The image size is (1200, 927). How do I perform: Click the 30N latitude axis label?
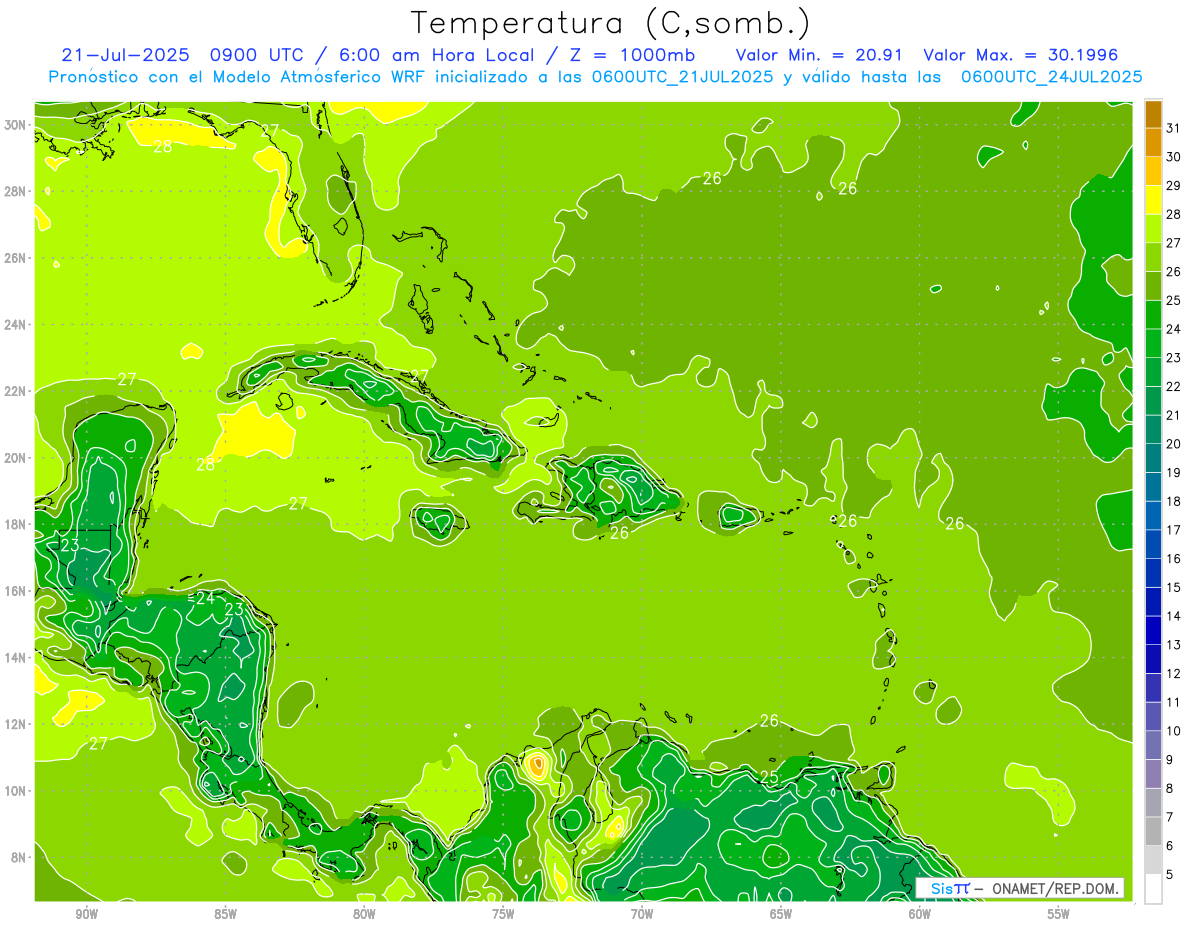[16, 125]
